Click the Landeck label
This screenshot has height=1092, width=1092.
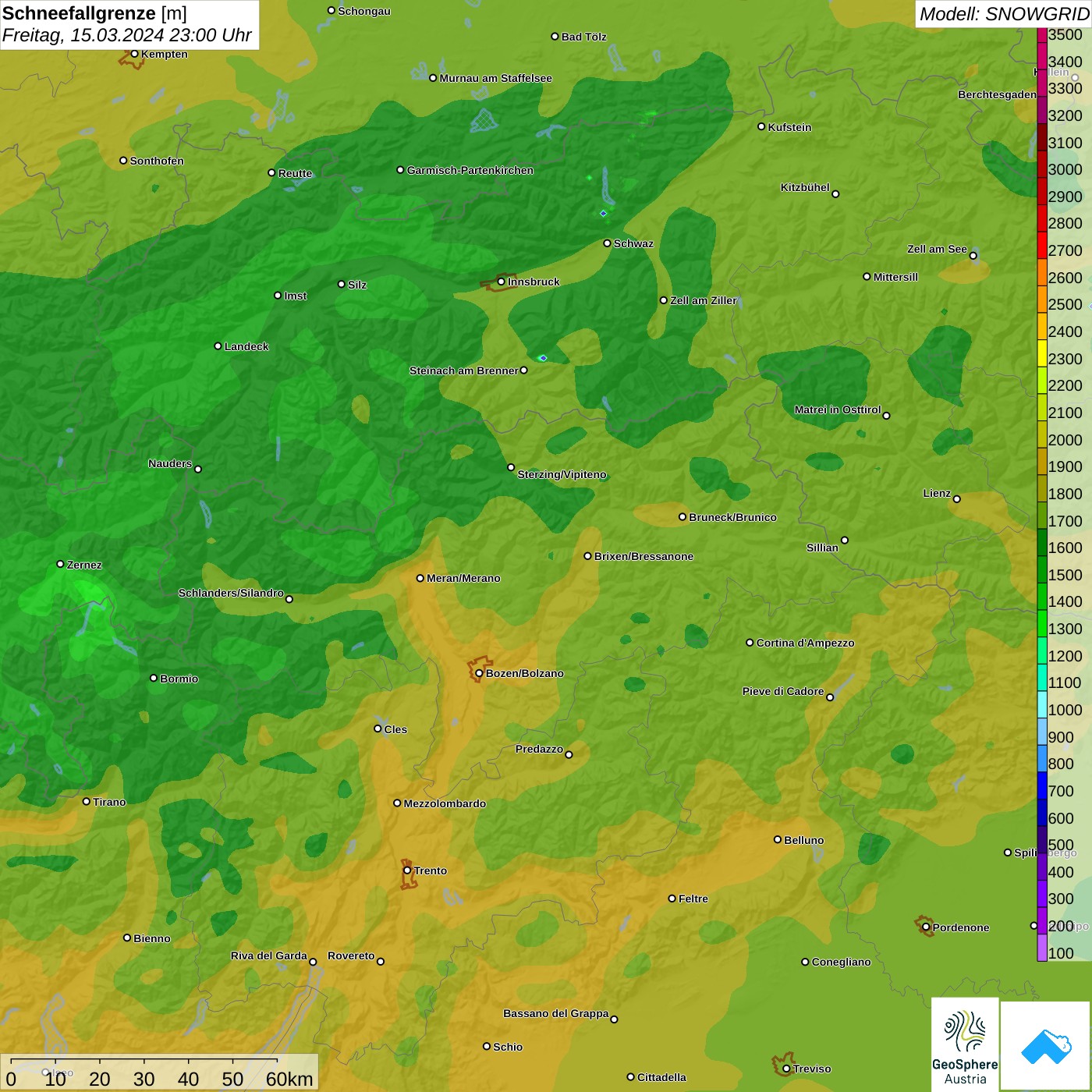[x=246, y=346]
